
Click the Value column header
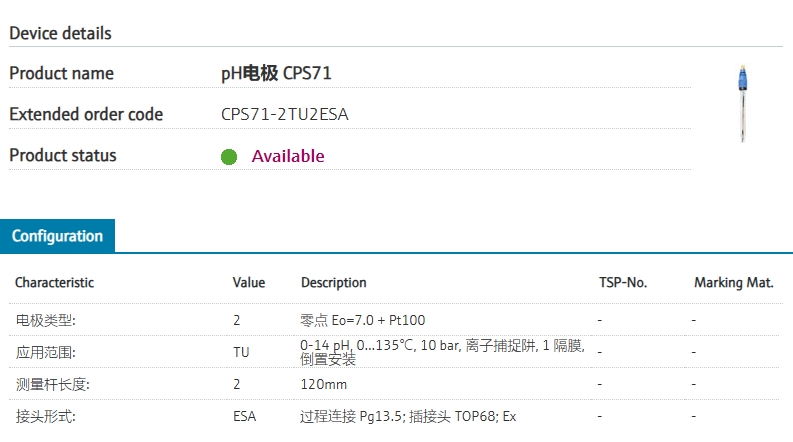pos(249,283)
